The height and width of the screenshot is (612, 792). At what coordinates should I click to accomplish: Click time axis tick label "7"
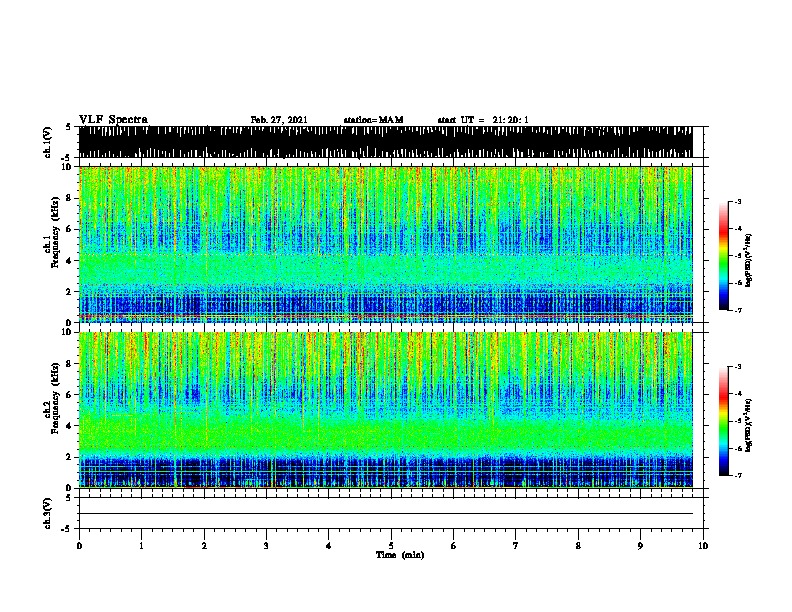[x=516, y=545]
